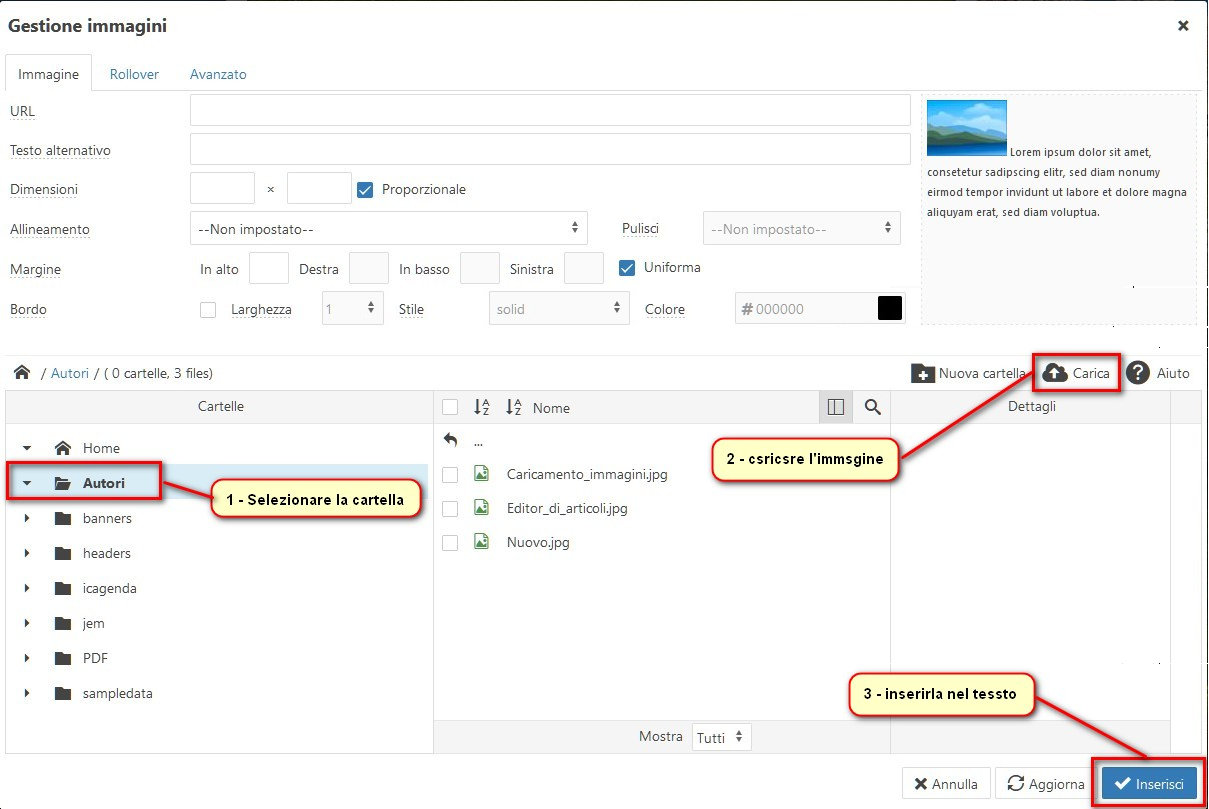Switch to the Rollover tab
The width and height of the screenshot is (1209, 809).
[x=134, y=74]
